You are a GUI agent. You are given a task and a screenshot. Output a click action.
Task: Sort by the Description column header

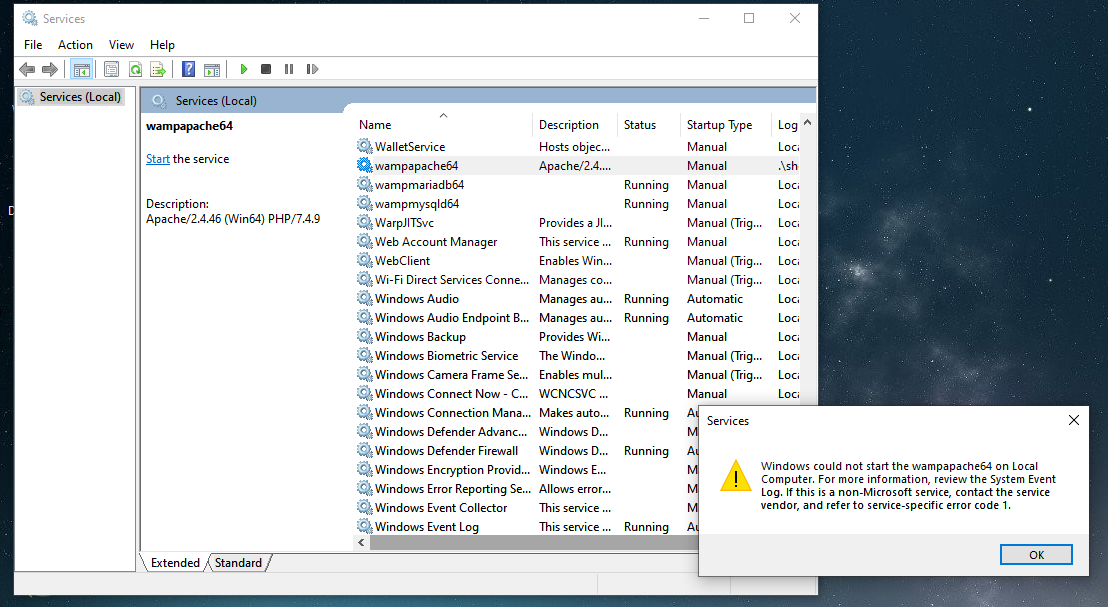click(574, 124)
